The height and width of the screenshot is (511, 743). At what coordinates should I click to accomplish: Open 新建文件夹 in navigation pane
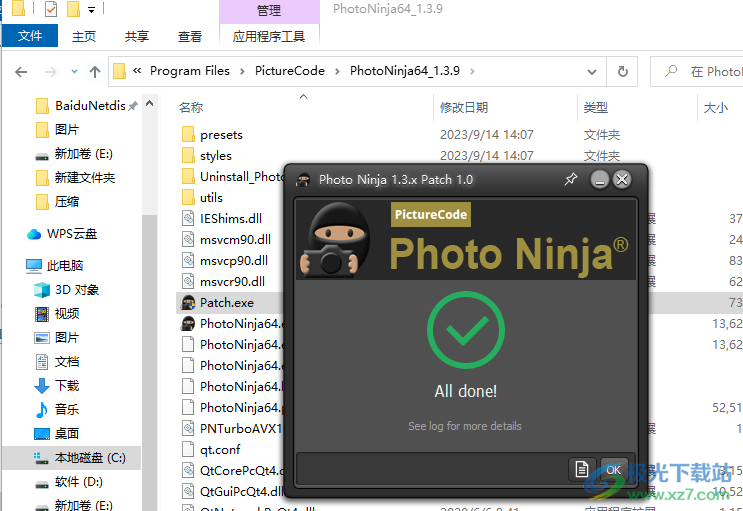pyautogui.click(x=84, y=177)
